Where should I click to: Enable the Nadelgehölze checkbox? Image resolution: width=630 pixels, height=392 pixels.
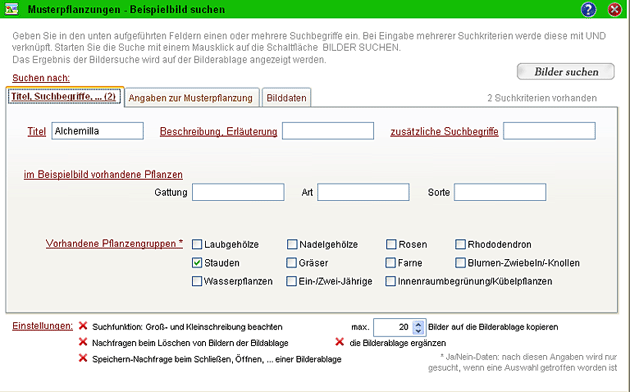point(292,244)
